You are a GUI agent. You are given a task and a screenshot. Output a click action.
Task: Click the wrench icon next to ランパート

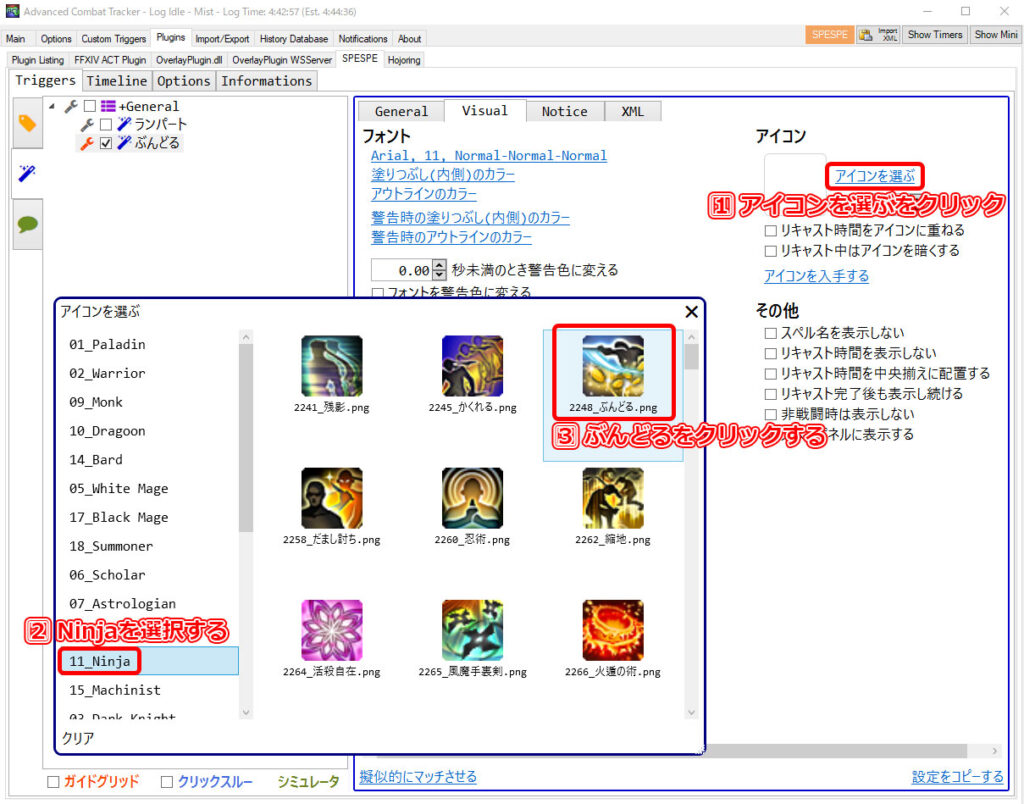tap(87, 125)
